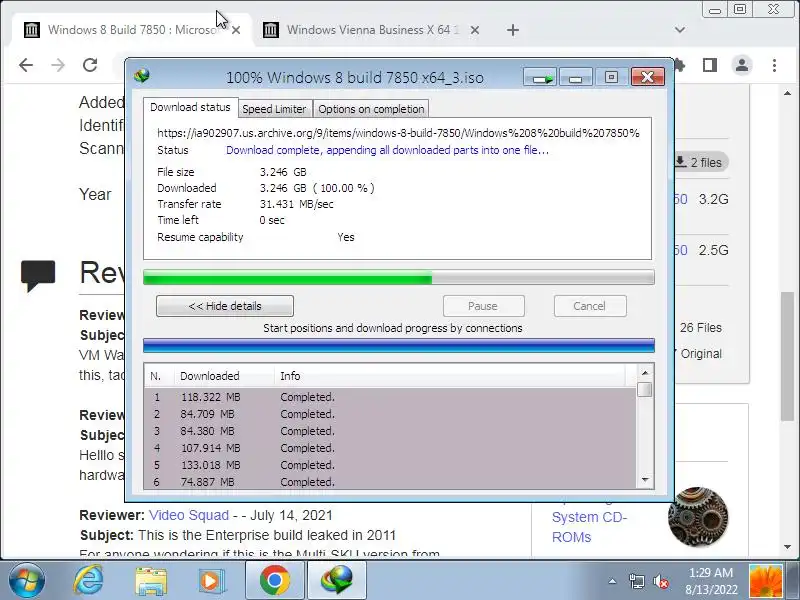Open the Speed Limiter tab
This screenshot has height=600, width=800.
(x=274, y=109)
